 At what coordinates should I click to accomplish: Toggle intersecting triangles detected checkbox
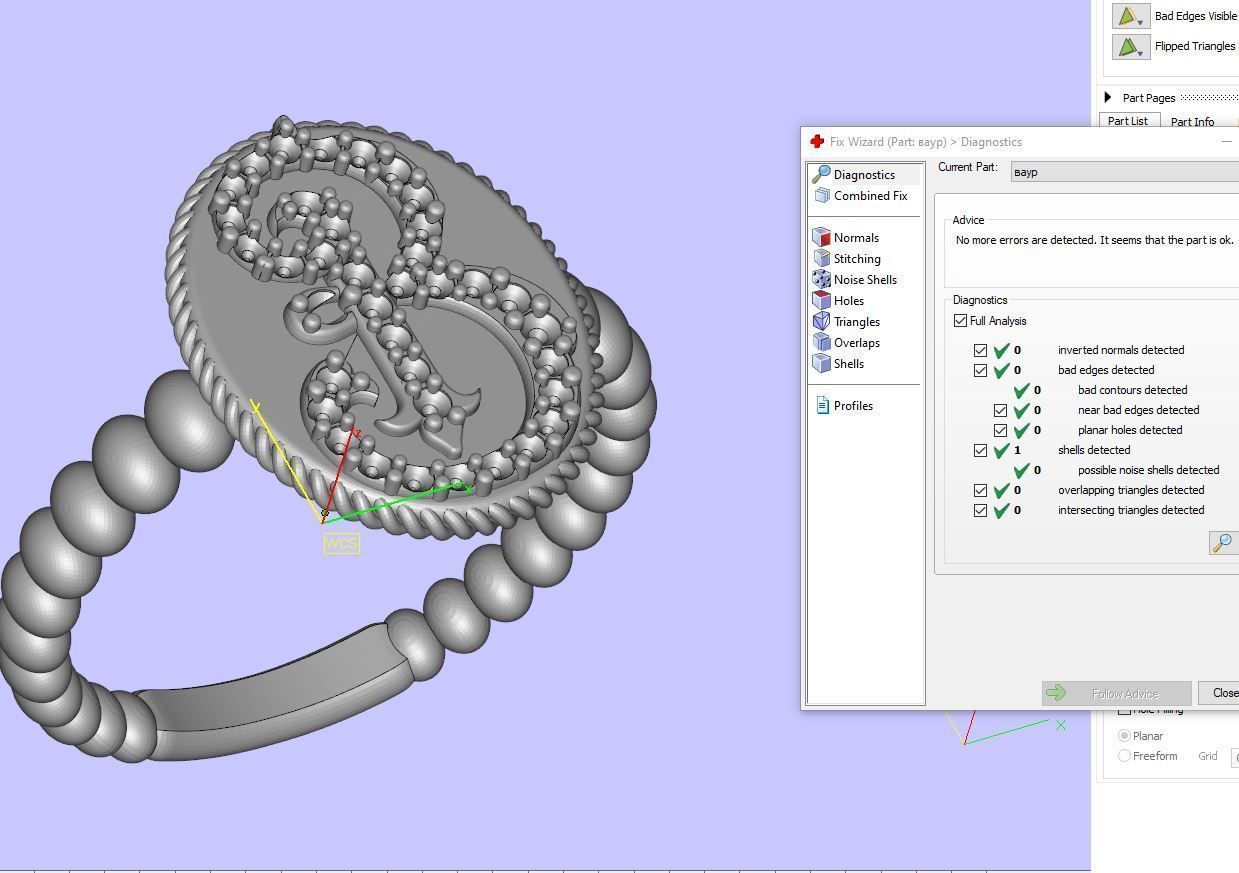980,510
